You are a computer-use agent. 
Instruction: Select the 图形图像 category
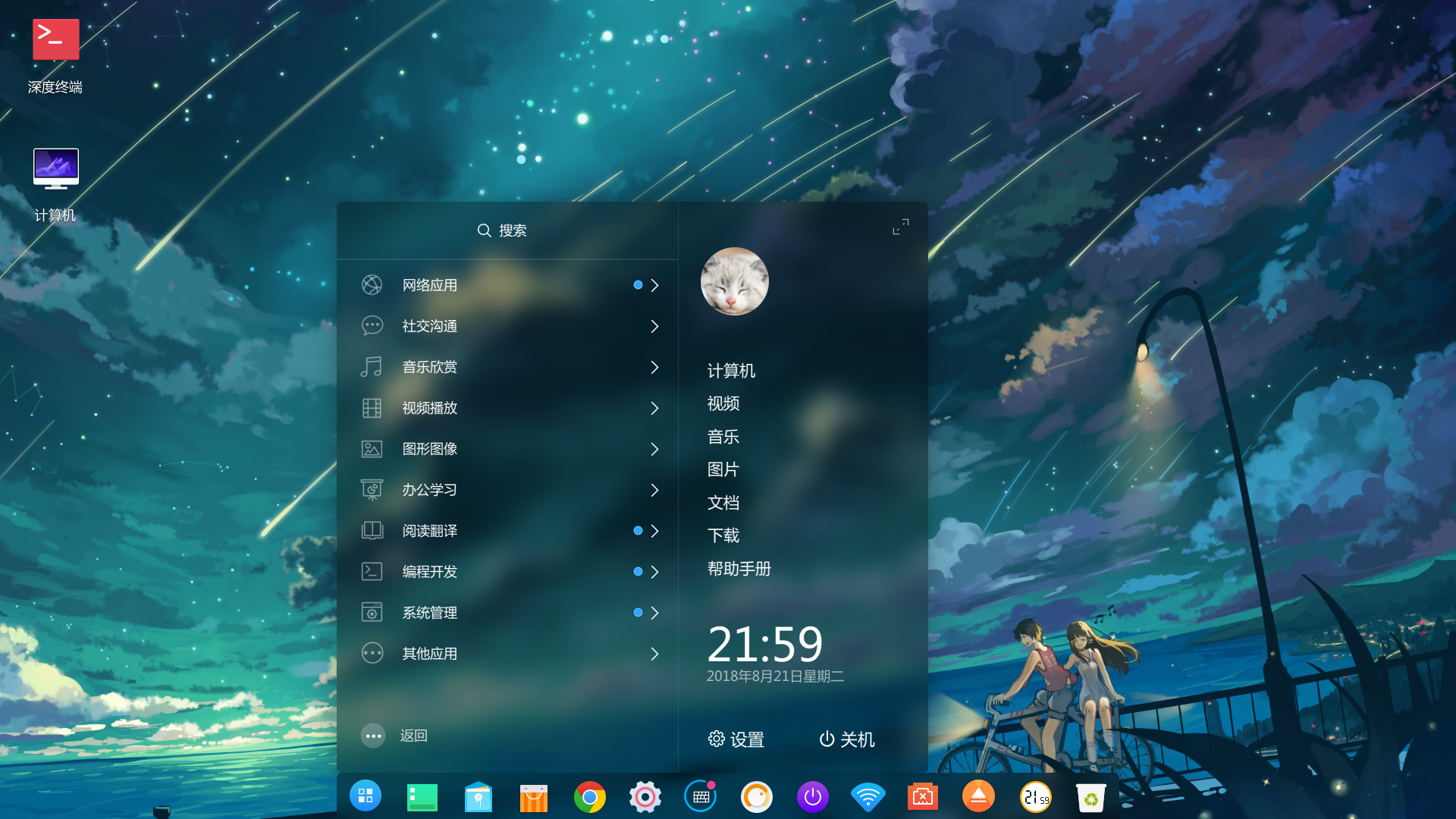click(430, 449)
